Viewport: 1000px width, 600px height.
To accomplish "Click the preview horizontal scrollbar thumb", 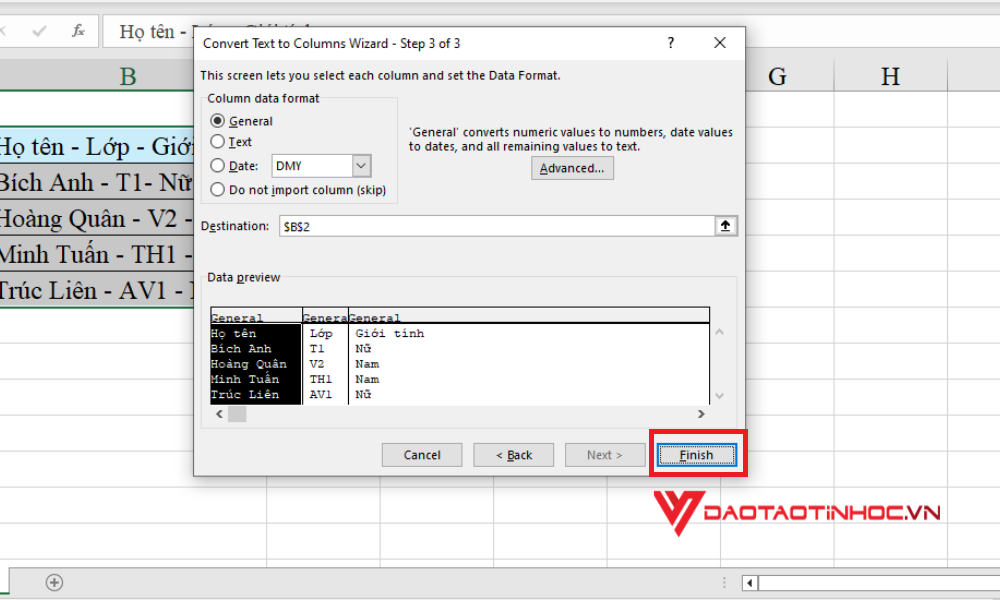I will [237, 414].
